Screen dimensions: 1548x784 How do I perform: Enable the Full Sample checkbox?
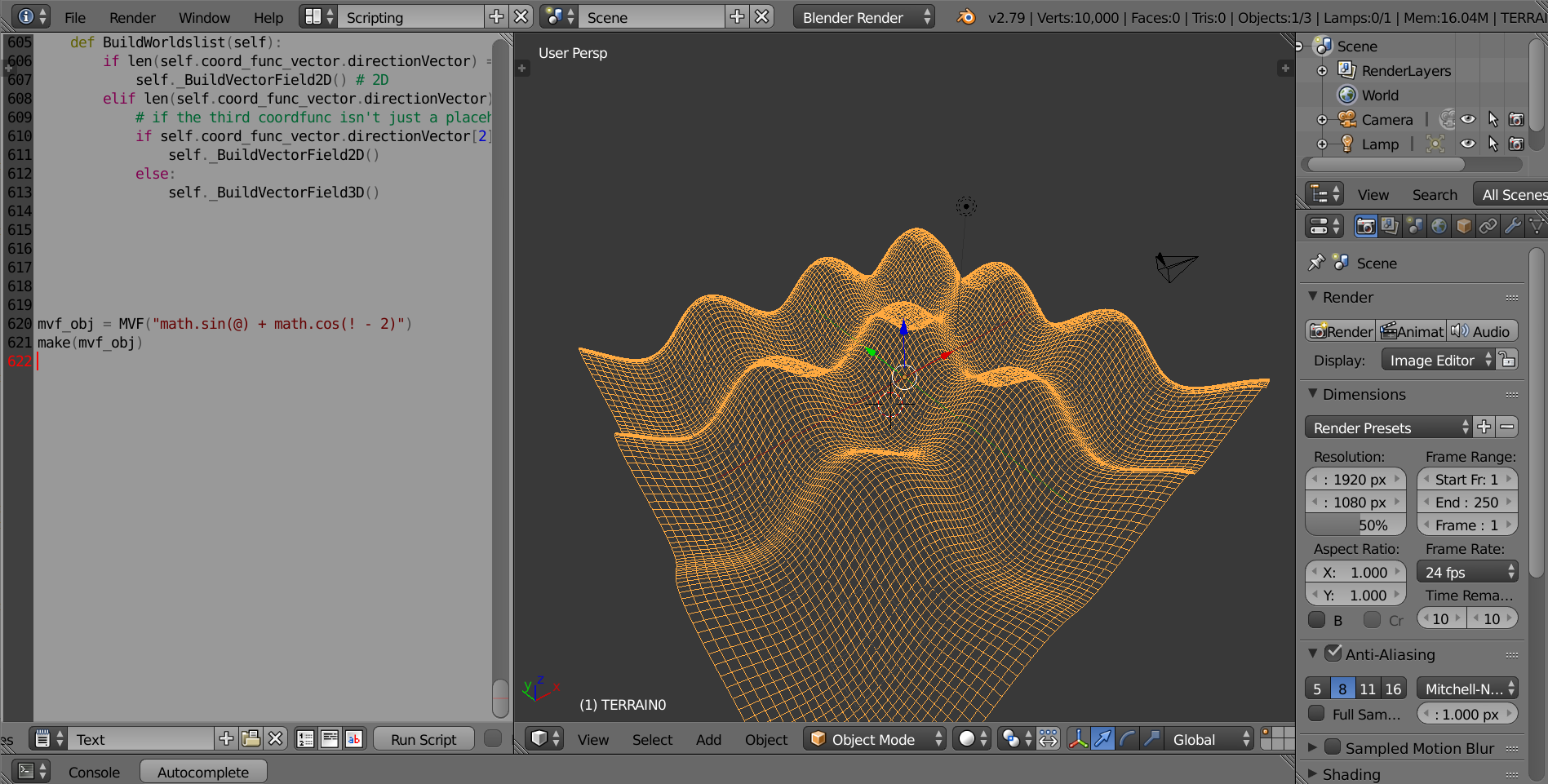click(x=1316, y=714)
